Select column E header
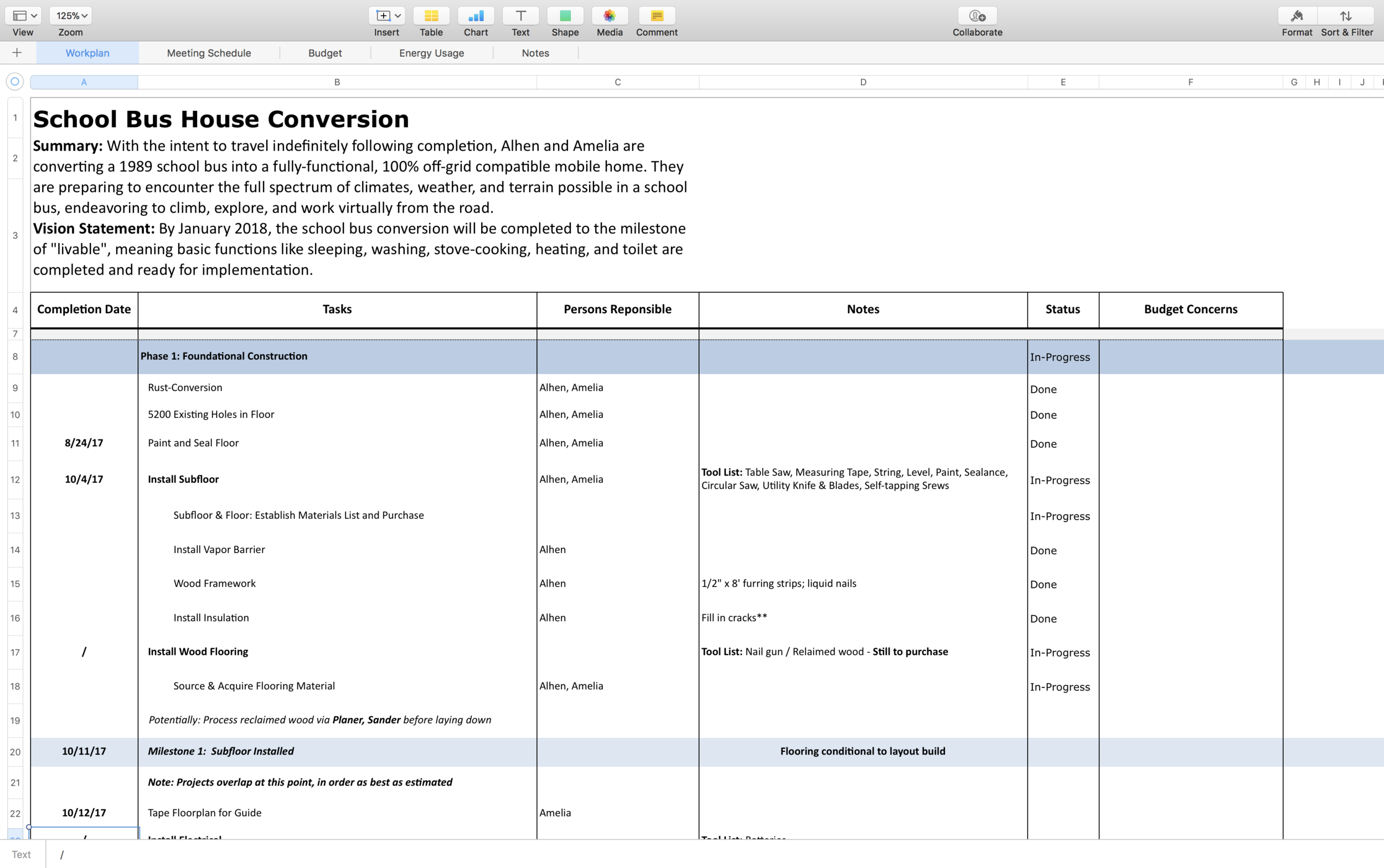This screenshot has width=1384, height=868. pos(1063,82)
